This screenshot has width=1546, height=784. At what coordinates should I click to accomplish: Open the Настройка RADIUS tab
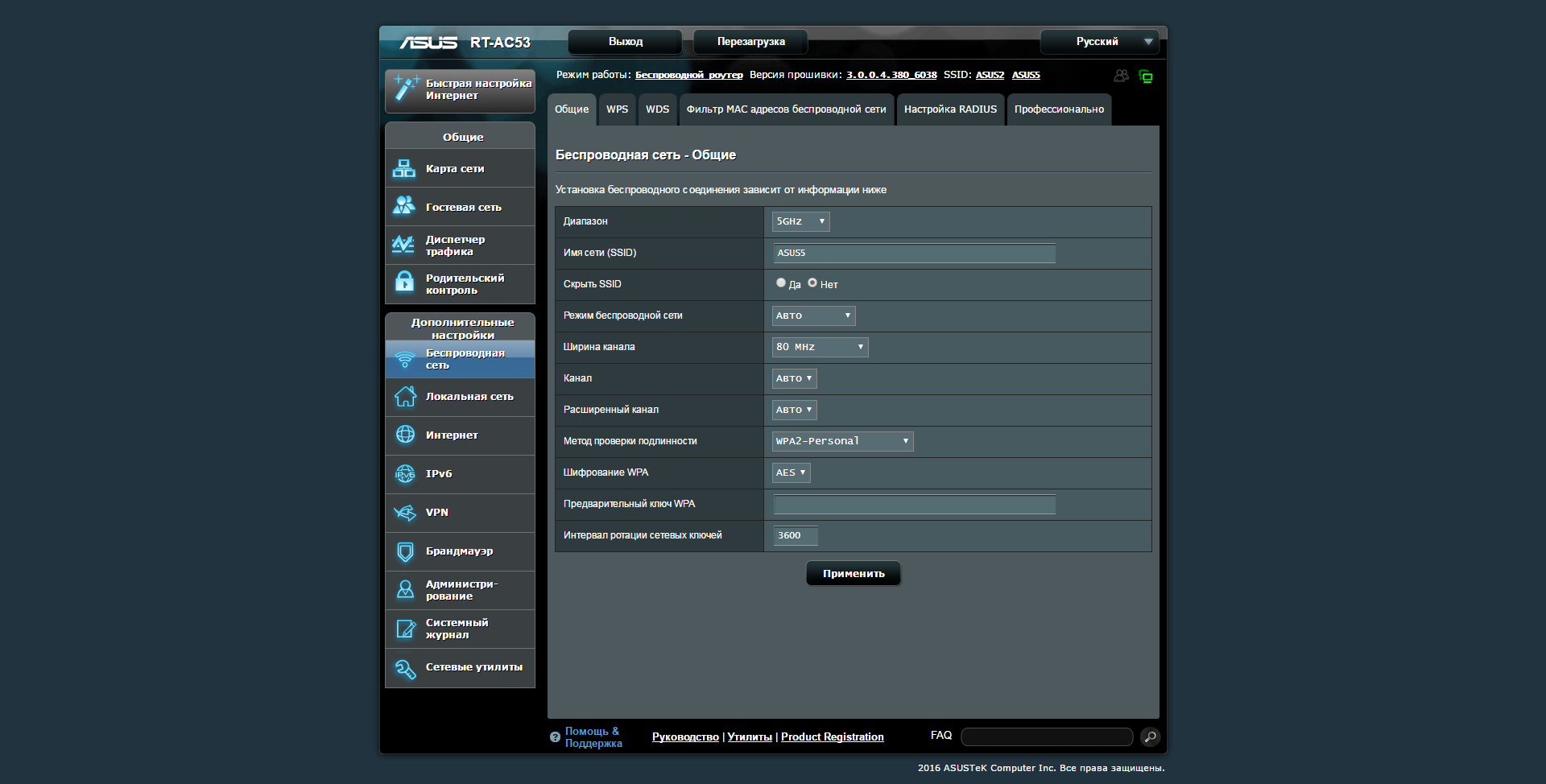pyautogui.click(x=950, y=109)
